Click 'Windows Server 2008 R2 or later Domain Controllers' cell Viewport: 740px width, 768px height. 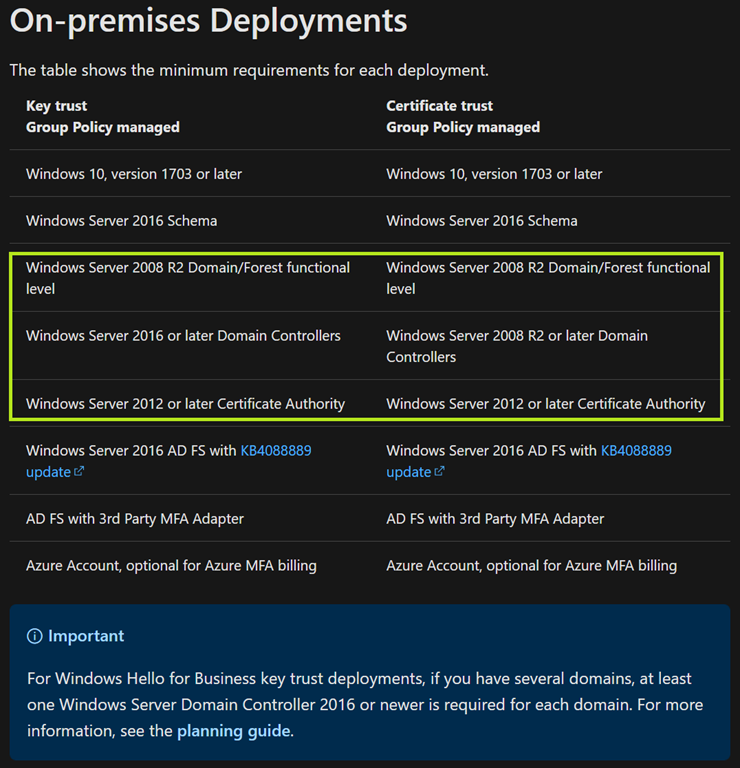(517, 346)
